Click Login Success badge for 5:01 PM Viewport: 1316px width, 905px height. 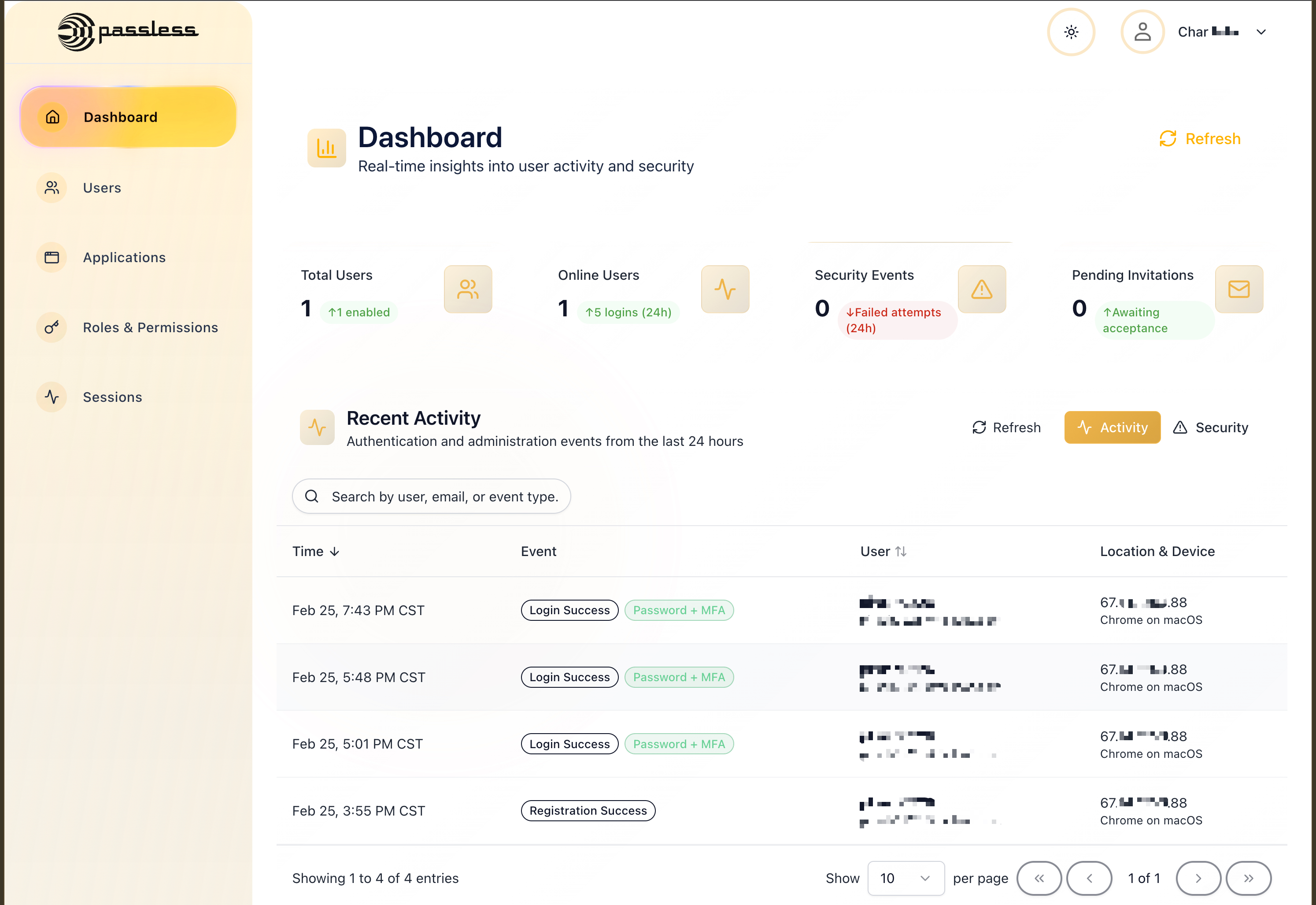point(569,744)
